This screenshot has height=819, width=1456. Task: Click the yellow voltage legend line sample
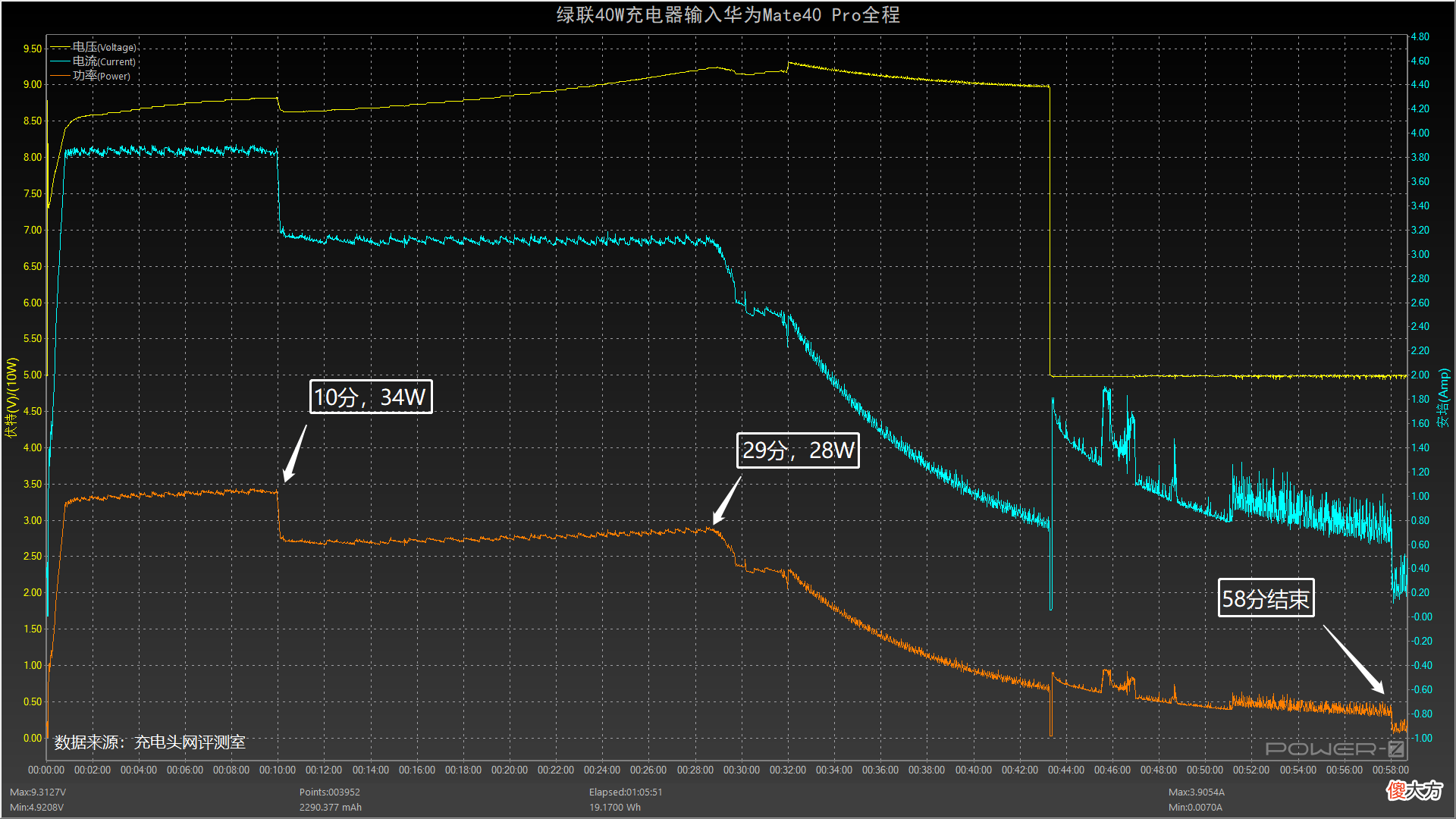pos(61,47)
